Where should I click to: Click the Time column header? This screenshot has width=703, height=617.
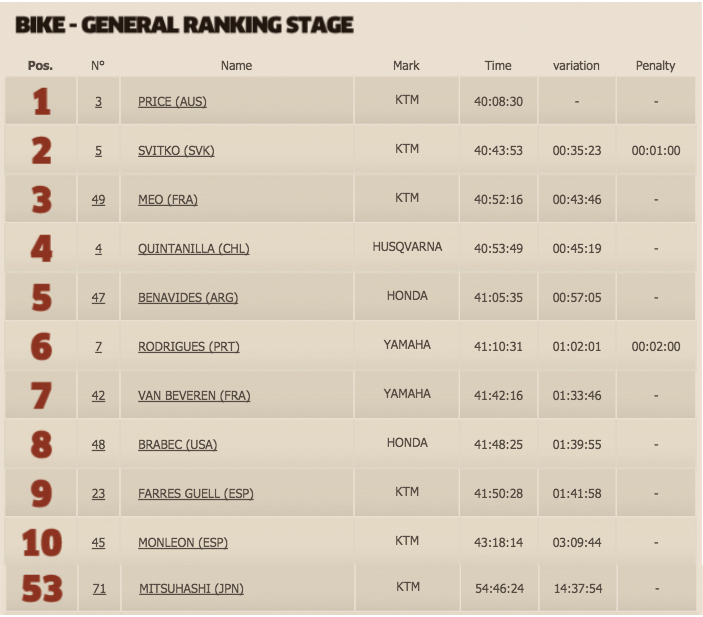[x=498, y=65]
